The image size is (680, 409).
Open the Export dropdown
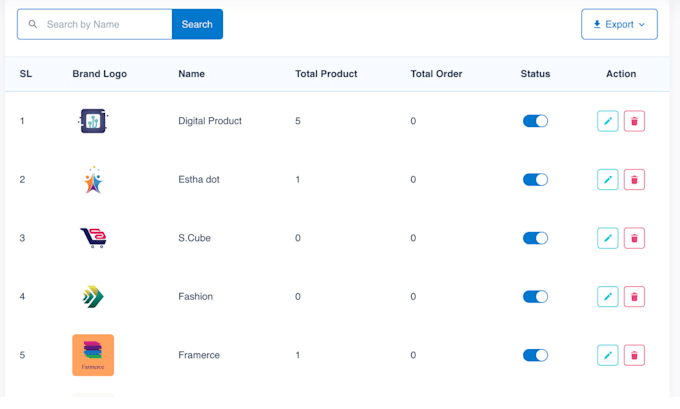coord(619,24)
